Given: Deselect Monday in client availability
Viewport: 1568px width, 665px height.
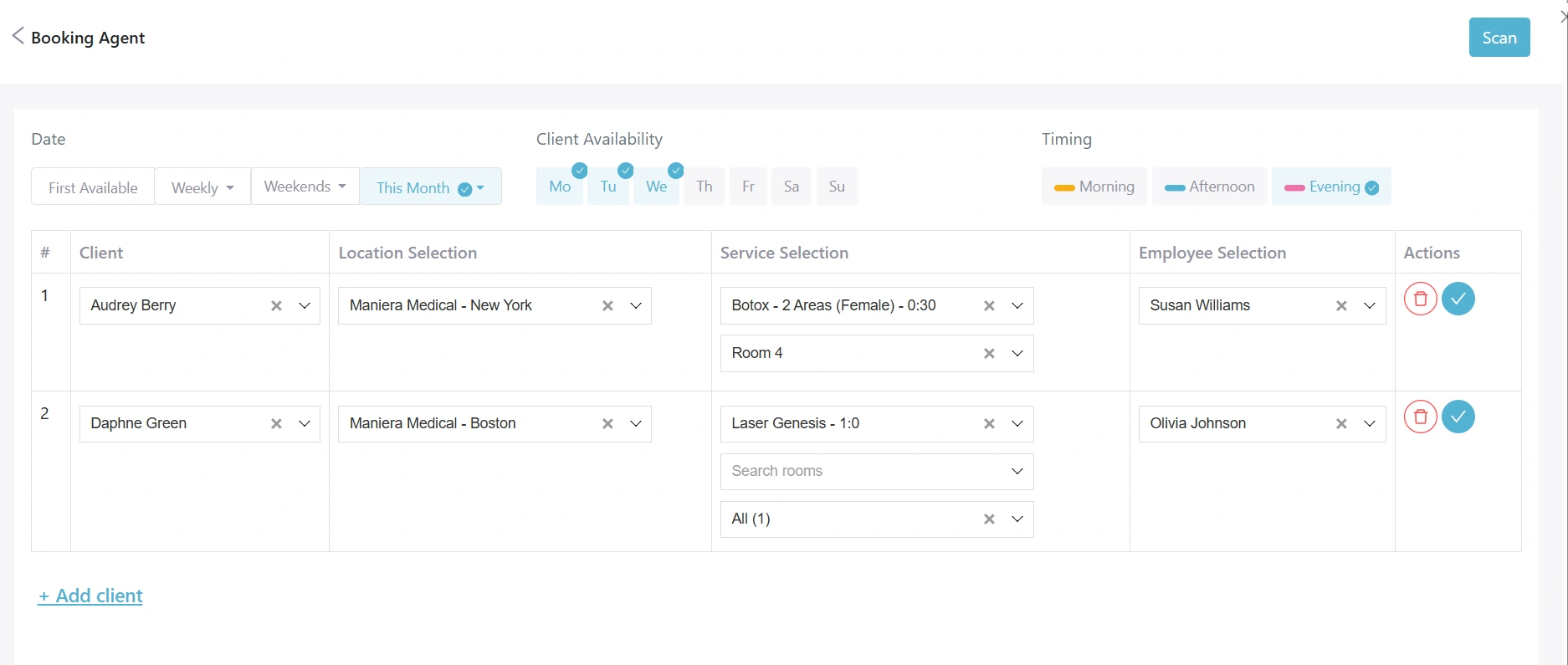Looking at the screenshot, I should pyautogui.click(x=560, y=187).
